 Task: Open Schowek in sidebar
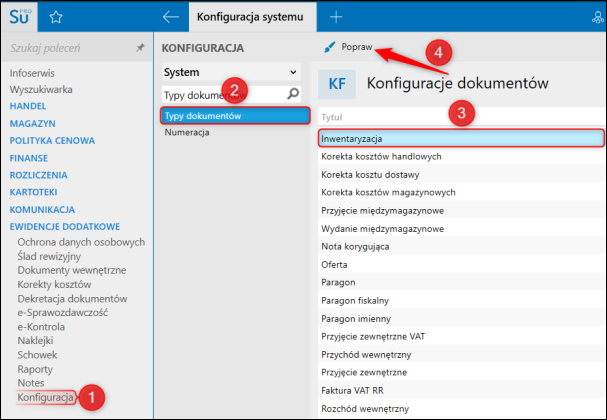[x=37, y=355]
